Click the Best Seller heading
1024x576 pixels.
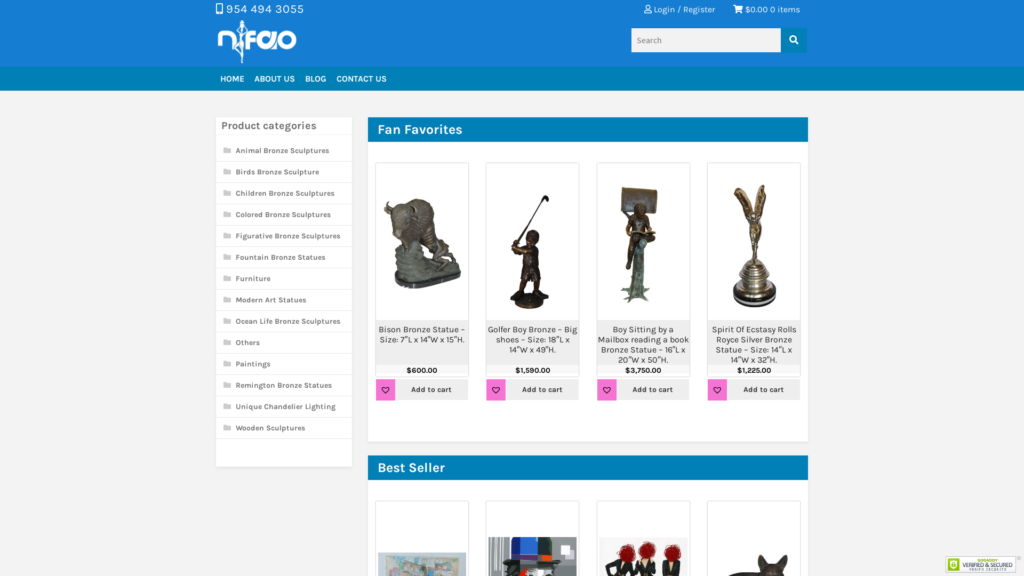411,468
